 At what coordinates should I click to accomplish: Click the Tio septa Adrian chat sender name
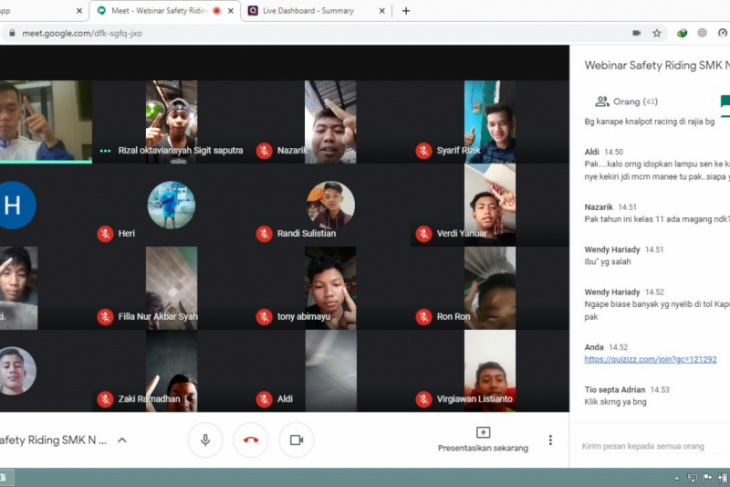click(x=615, y=390)
